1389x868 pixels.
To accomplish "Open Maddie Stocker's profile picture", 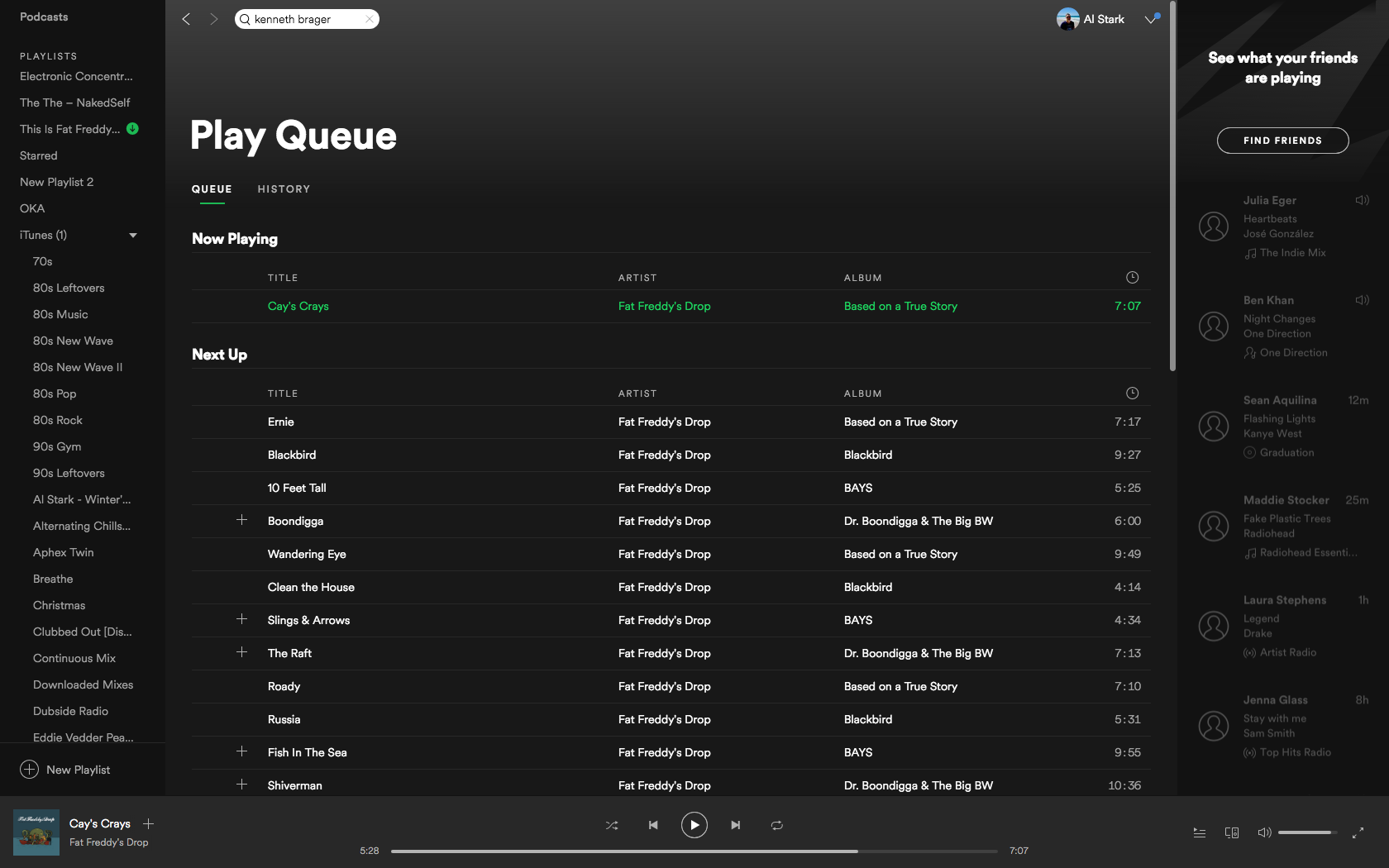I will click(x=1214, y=527).
